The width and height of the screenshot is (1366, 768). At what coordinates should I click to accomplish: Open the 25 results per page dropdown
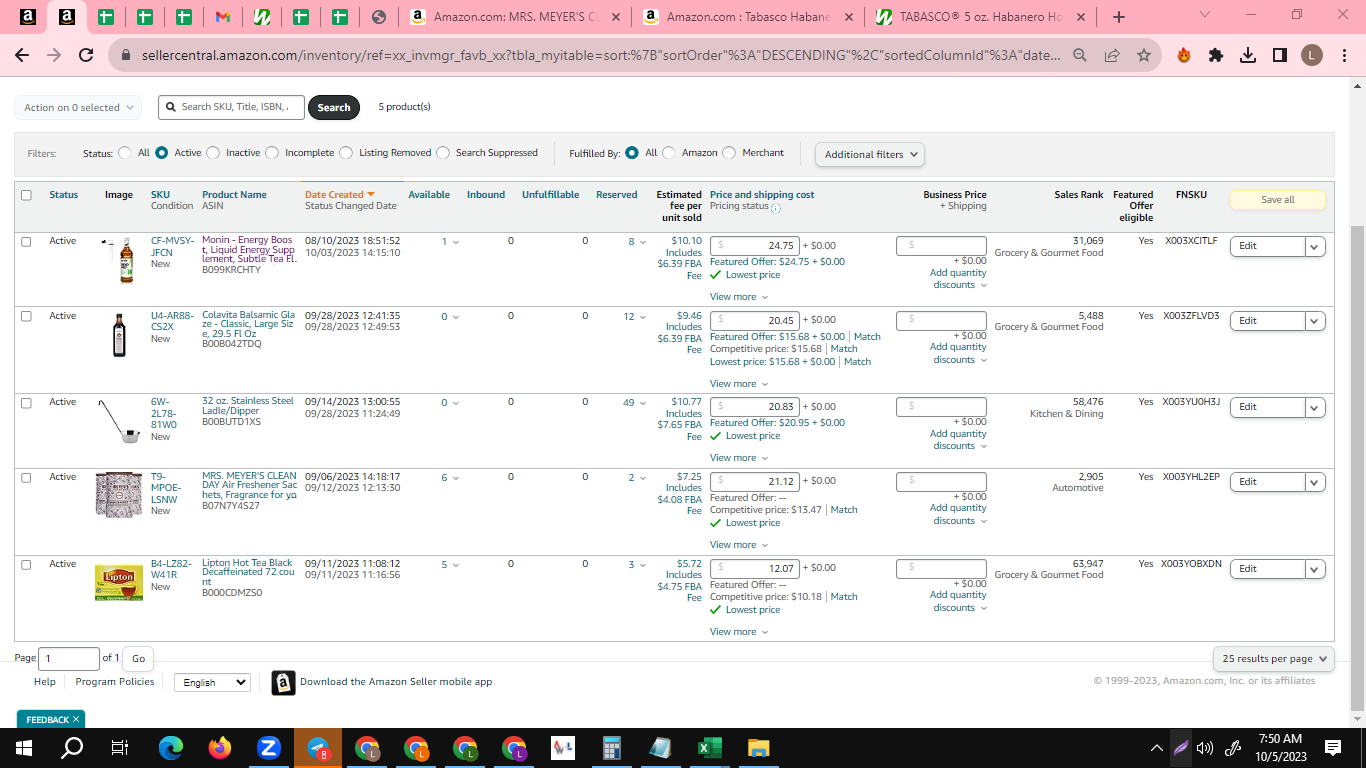tap(1274, 659)
